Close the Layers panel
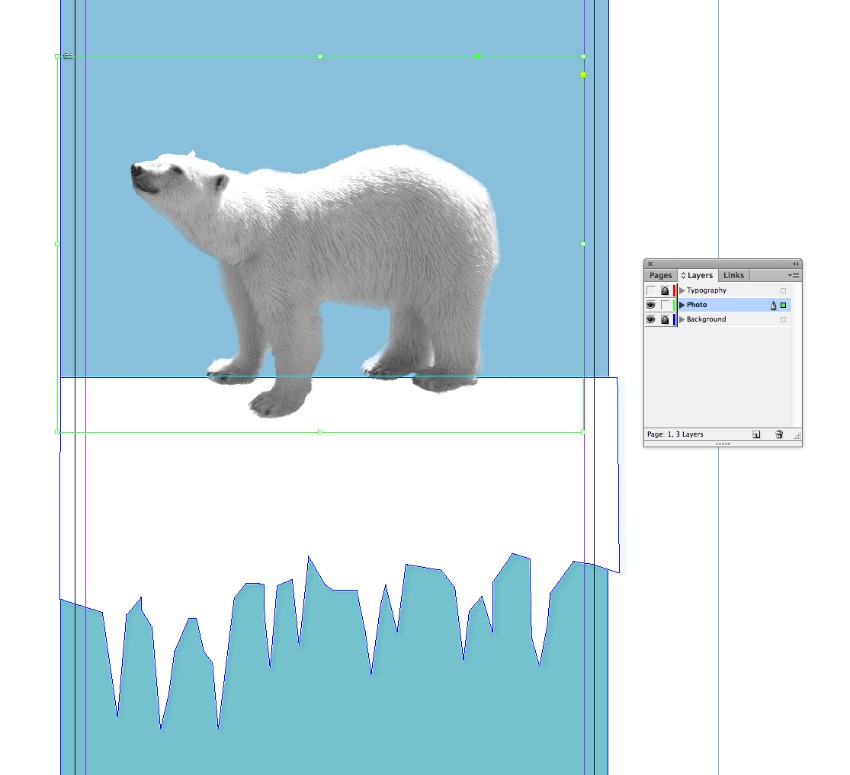The image size is (850, 775). pyautogui.click(x=650, y=264)
